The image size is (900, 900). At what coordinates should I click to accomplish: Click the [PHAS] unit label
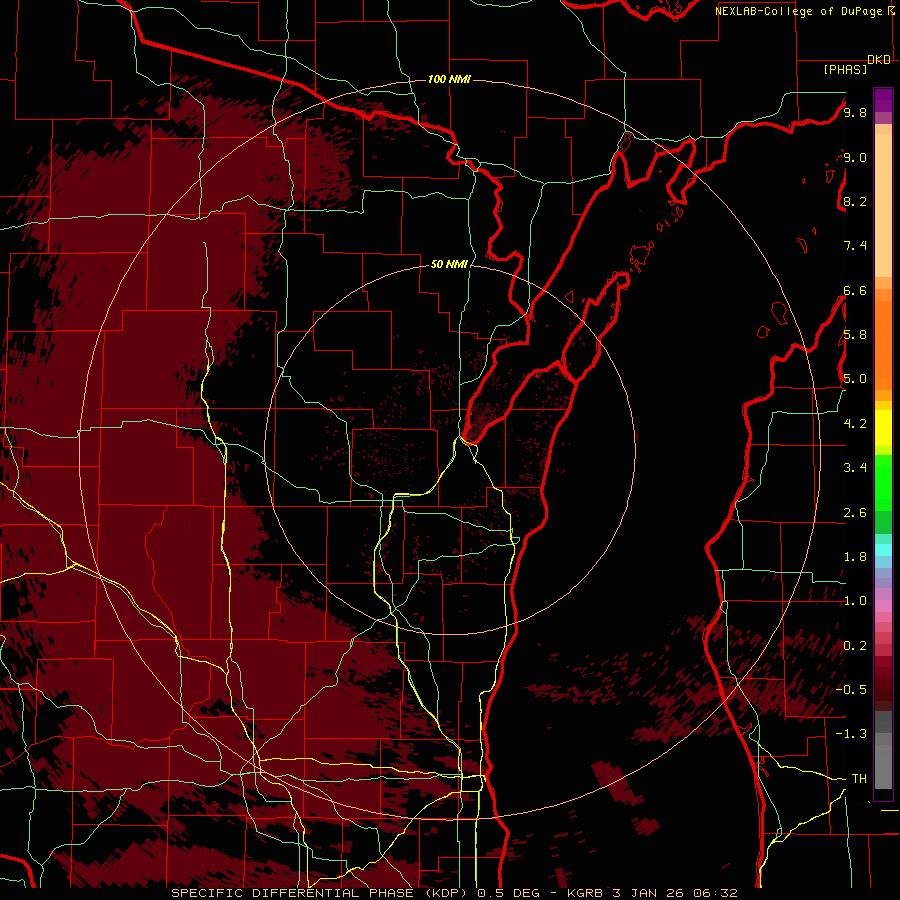click(x=845, y=70)
